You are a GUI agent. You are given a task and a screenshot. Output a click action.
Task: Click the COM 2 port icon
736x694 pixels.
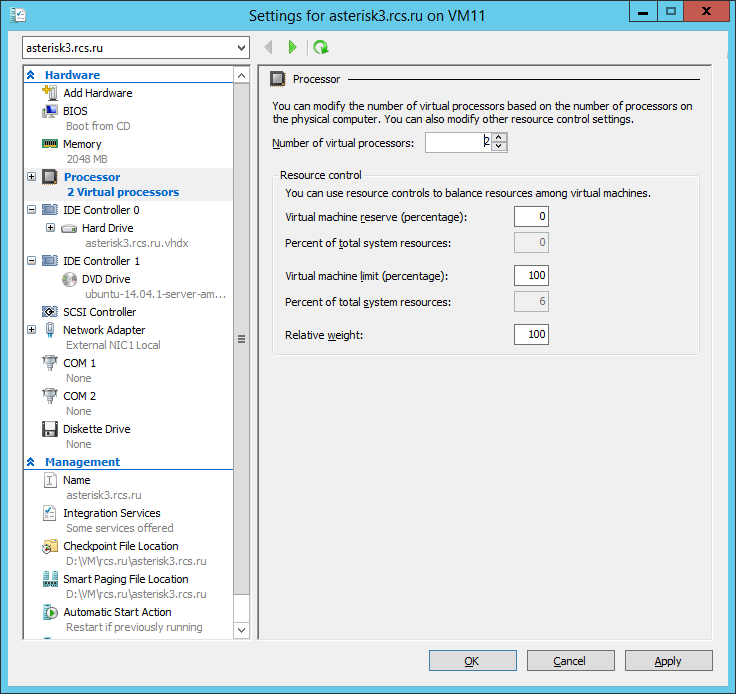[50, 396]
